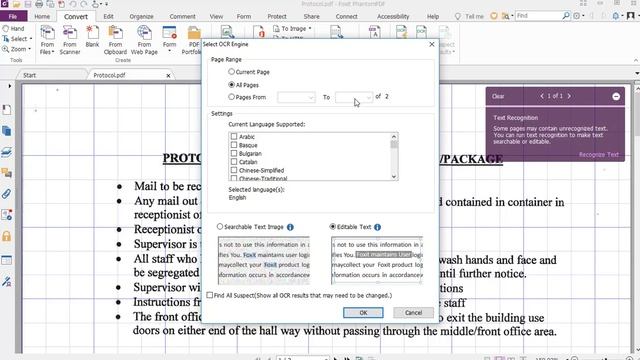The image size is (640, 360).
Task: Create PDF From Clipboard
Action: pyautogui.click(x=115, y=40)
